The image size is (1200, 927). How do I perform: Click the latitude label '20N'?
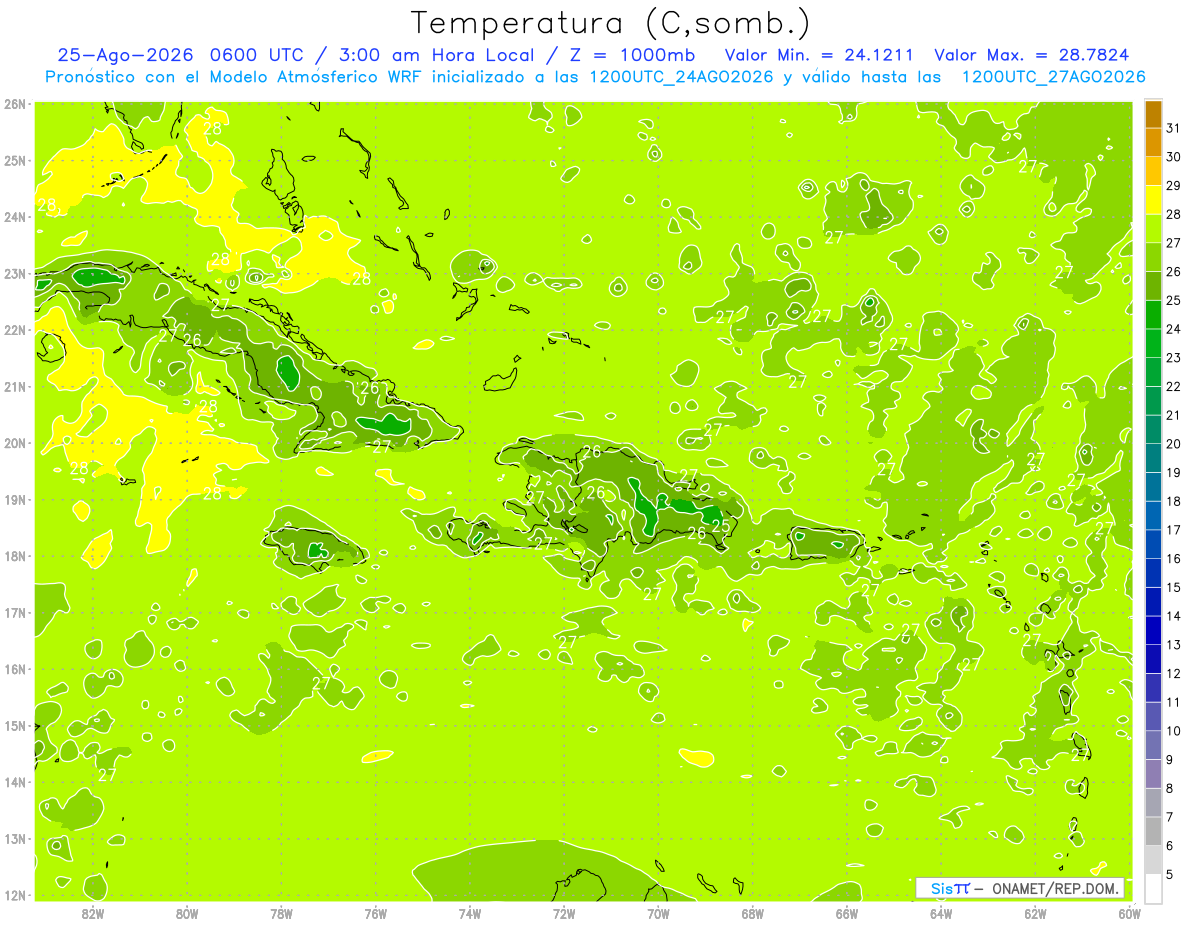tap(16, 443)
